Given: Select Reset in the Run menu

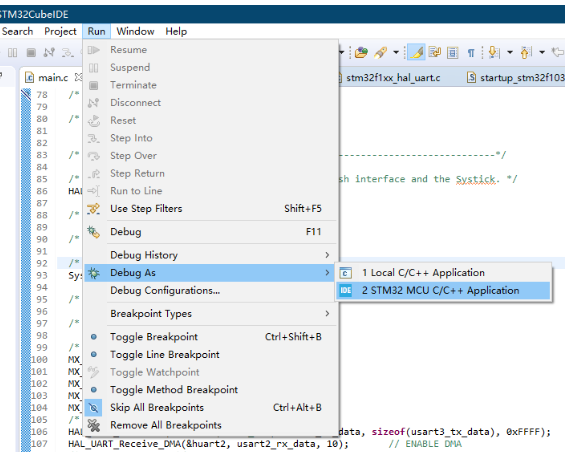Looking at the screenshot, I should click(x=210, y=120).
